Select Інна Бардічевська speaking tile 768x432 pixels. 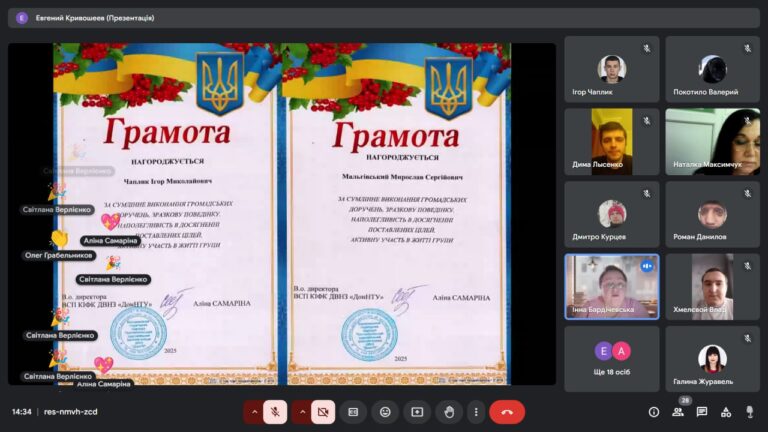pos(612,287)
